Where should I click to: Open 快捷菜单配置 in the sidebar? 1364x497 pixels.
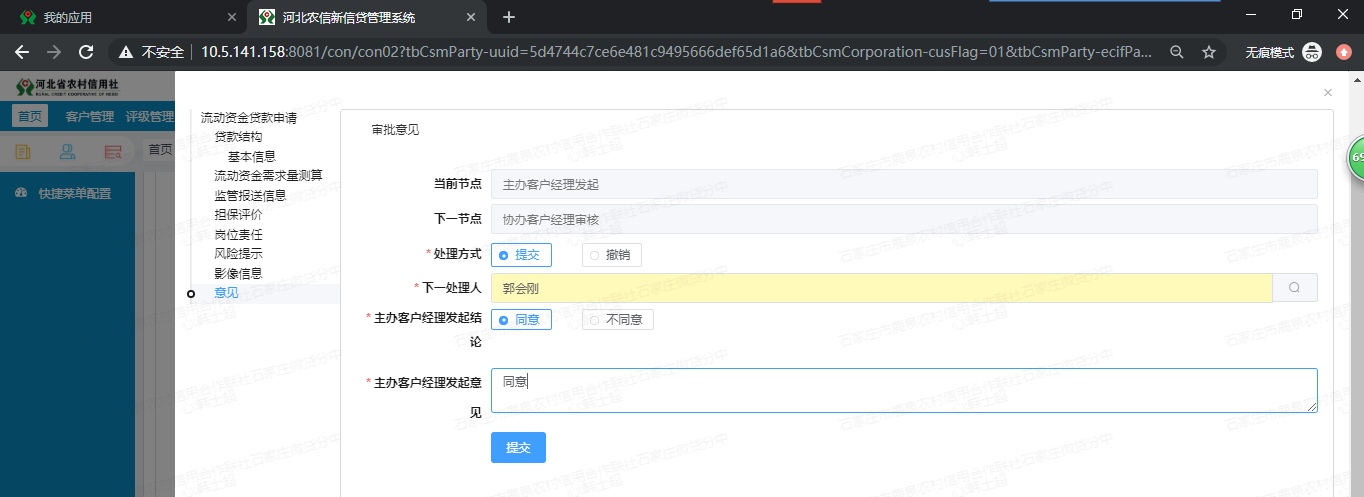[x=74, y=193]
